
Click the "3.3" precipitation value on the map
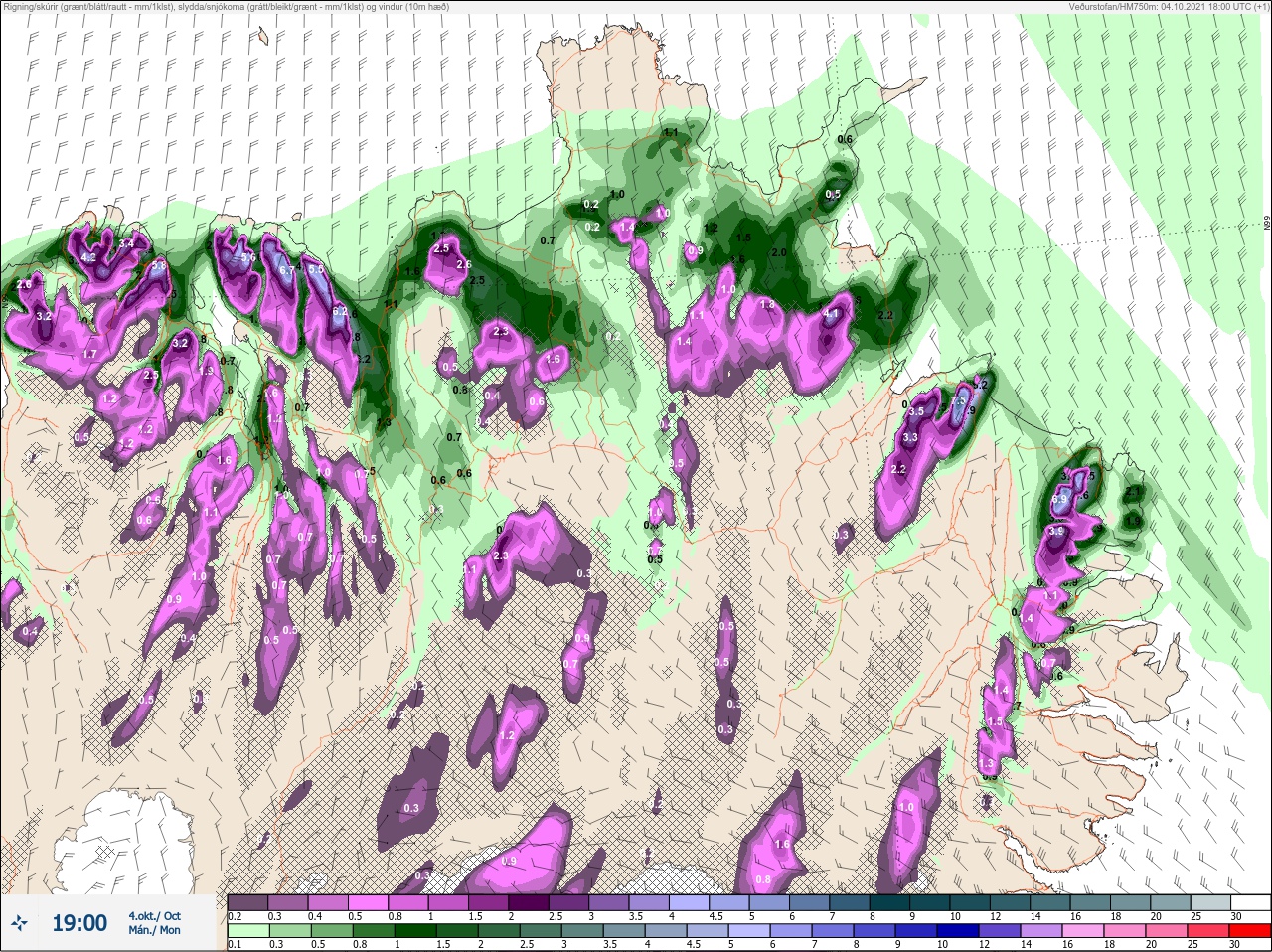909,437
